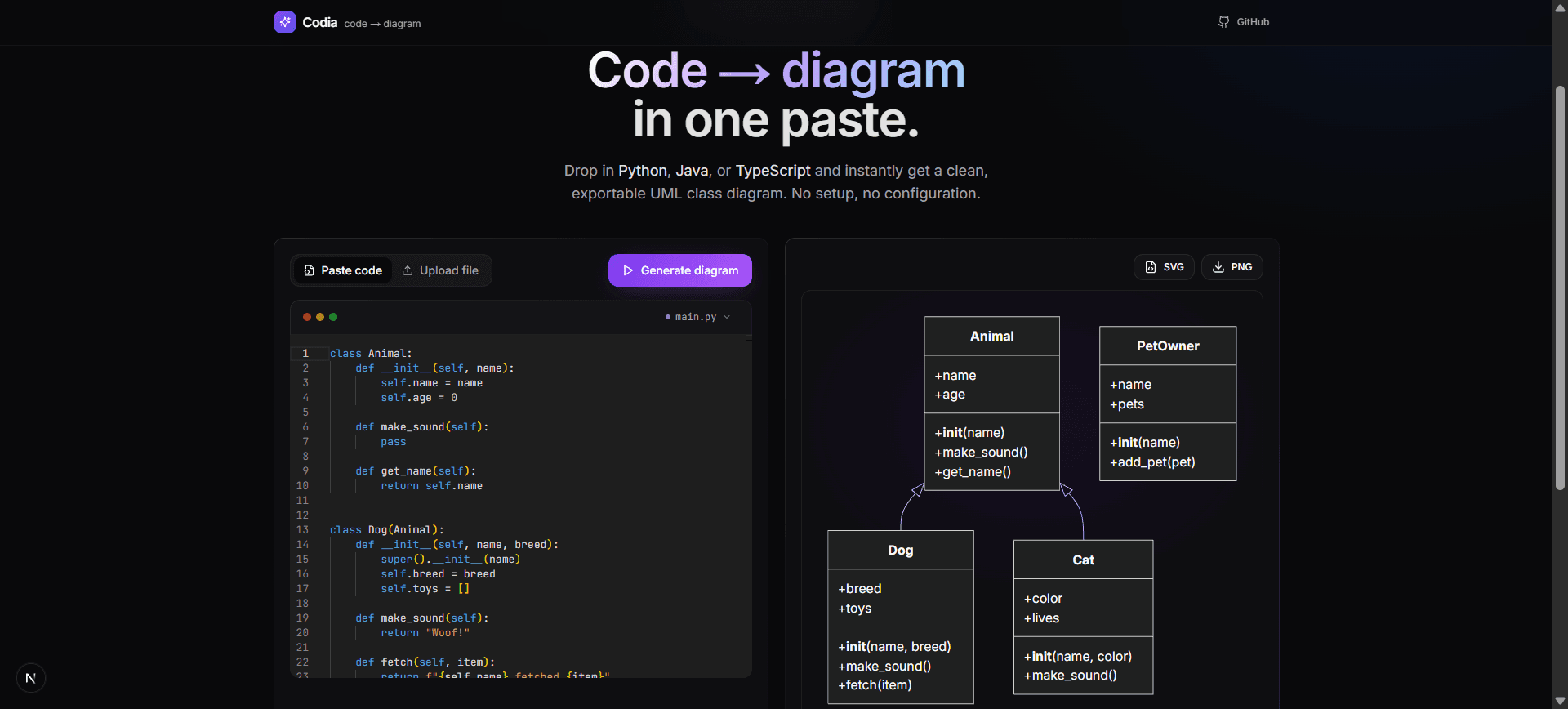Export diagram as PNG
Image resolution: width=1568 pixels, height=709 pixels.
(x=1232, y=267)
